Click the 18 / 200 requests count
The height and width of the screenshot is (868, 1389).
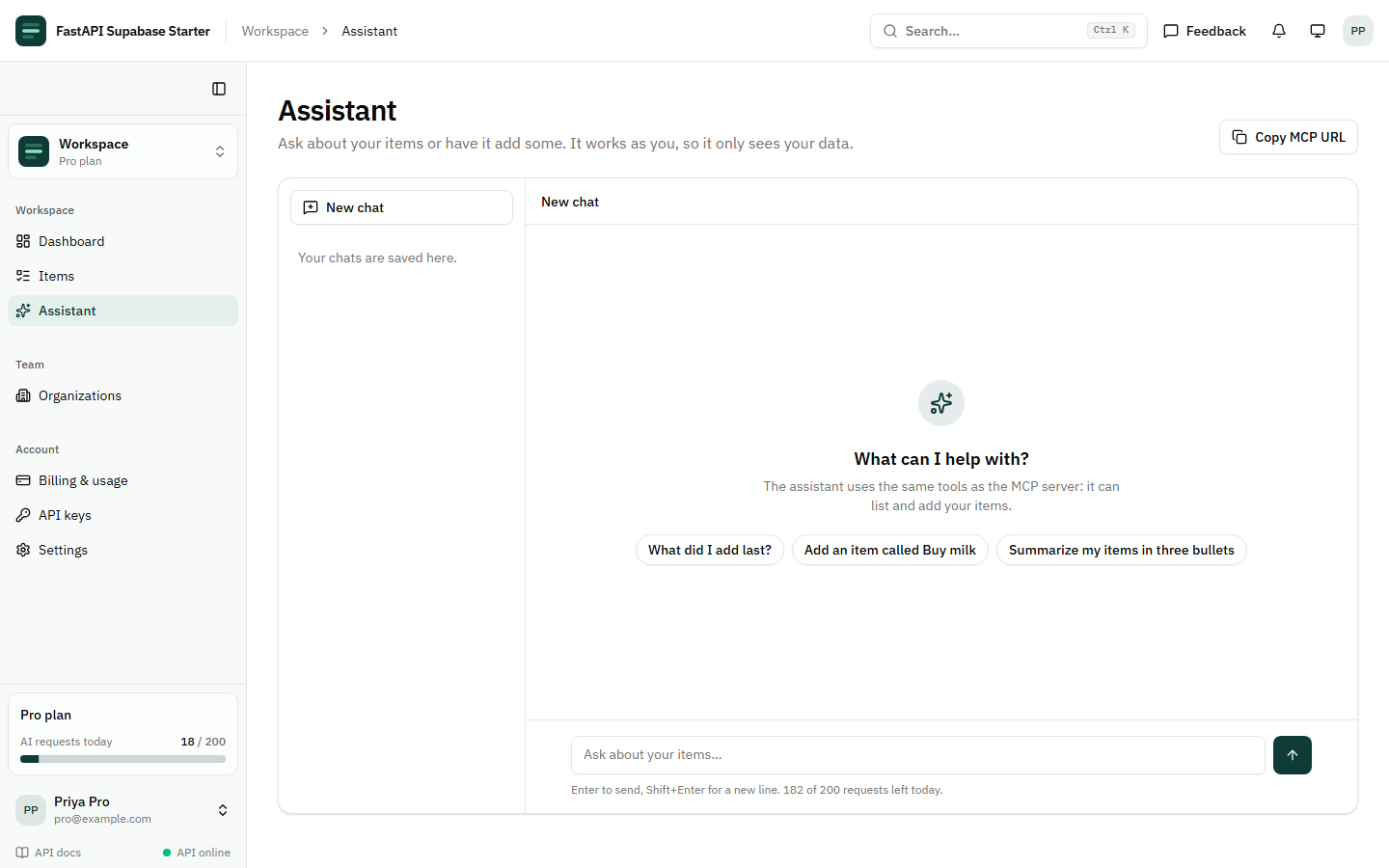point(204,742)
